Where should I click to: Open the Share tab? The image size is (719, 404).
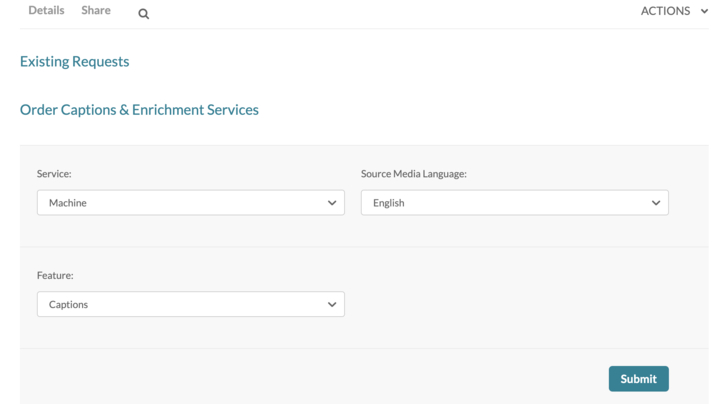[x=96, y=11]
